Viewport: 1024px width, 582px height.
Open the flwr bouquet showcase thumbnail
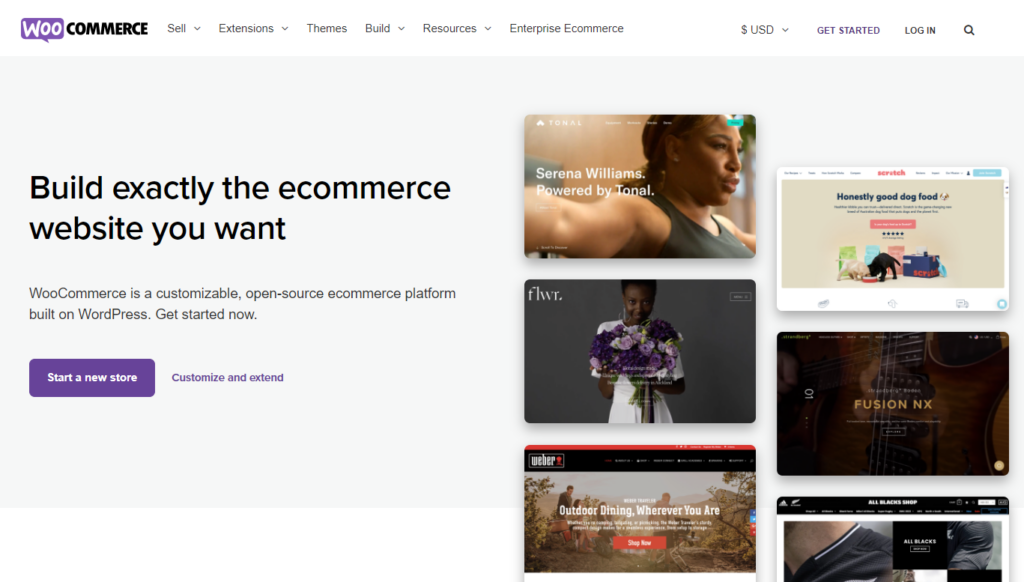[x=640, y=351]
